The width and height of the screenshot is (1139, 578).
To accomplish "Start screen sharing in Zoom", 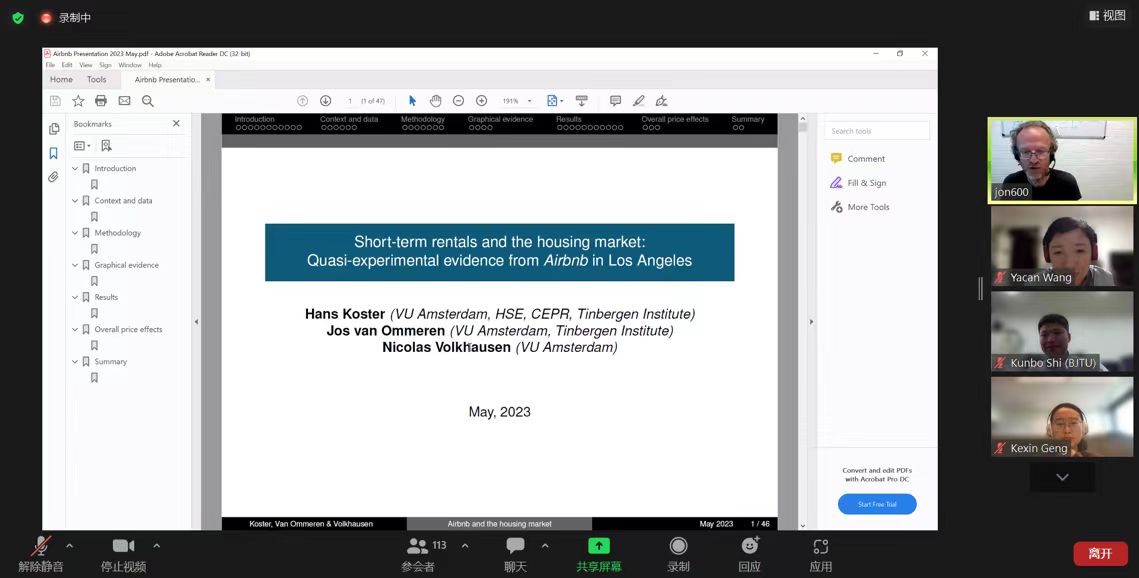I will [x=599, y=554].
